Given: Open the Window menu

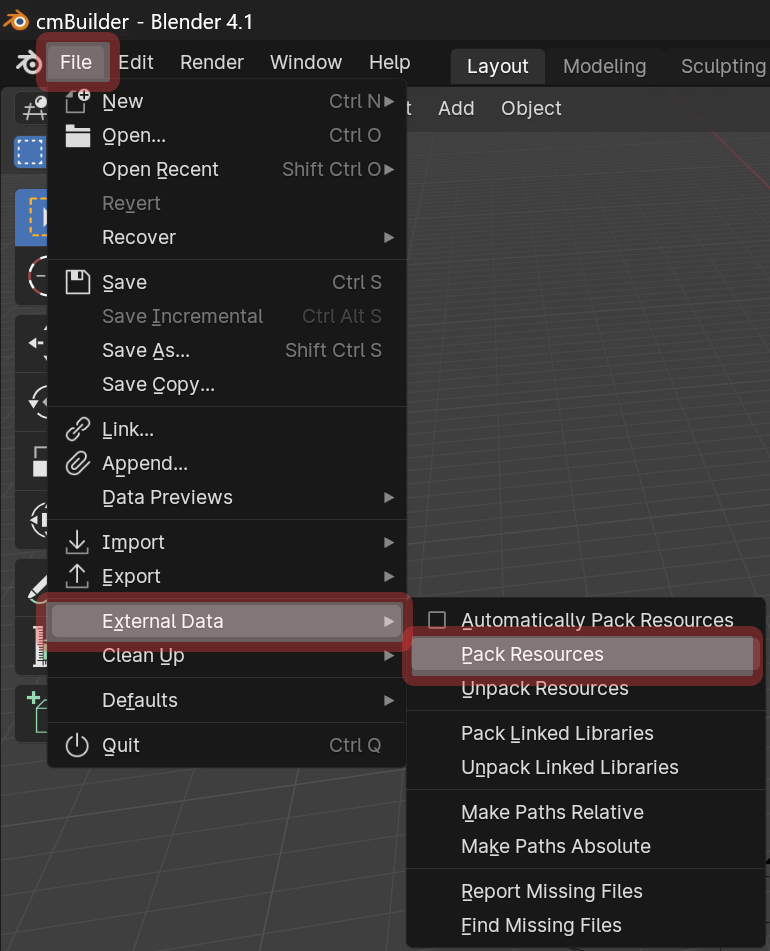Looking at the screenshot, I should tap(306, 62).
